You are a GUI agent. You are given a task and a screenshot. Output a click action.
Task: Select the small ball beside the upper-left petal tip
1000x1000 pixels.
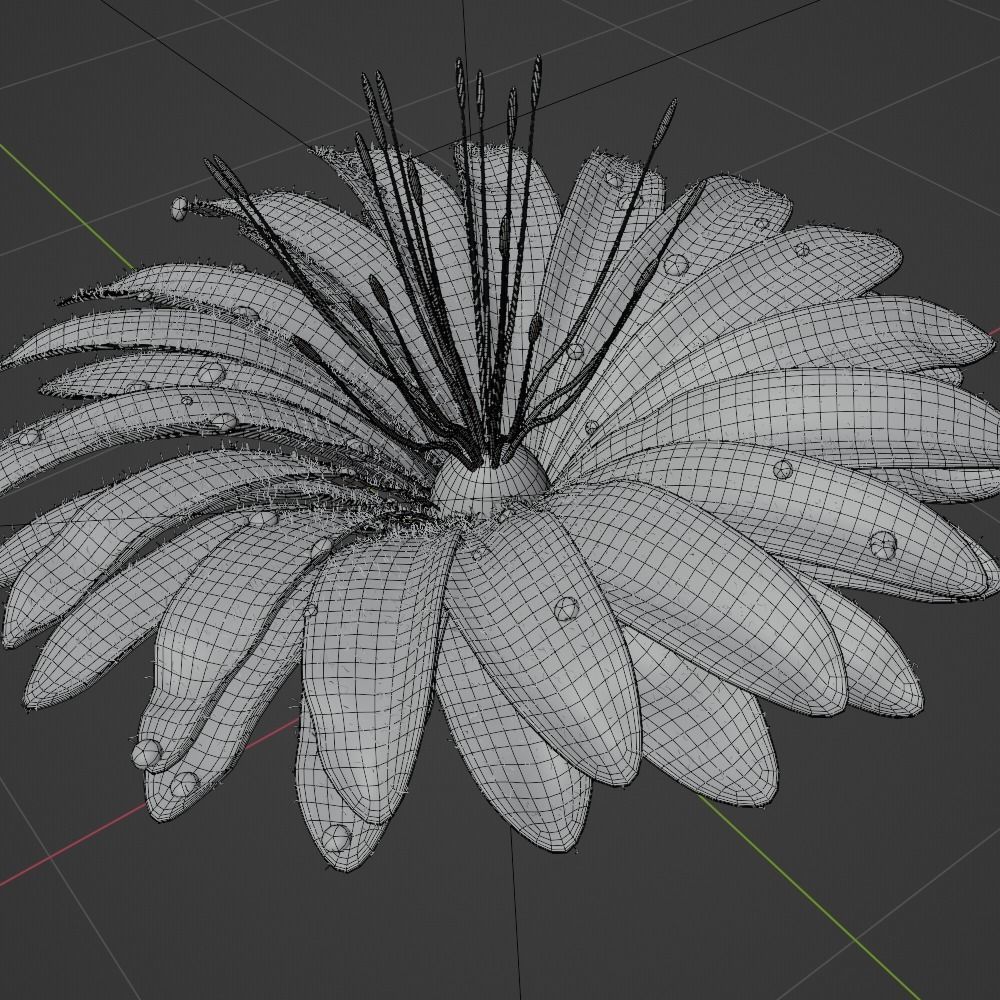pos(179,208)
